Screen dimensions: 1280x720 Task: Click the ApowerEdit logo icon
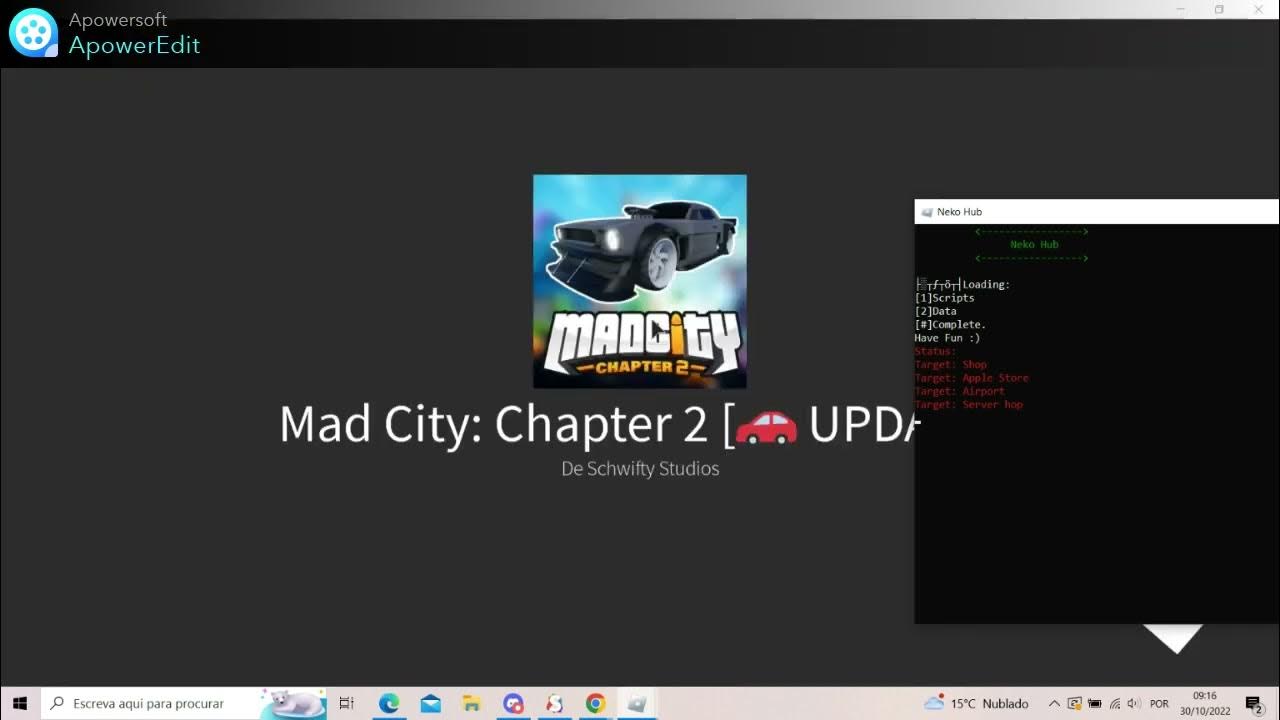(34, 33)
